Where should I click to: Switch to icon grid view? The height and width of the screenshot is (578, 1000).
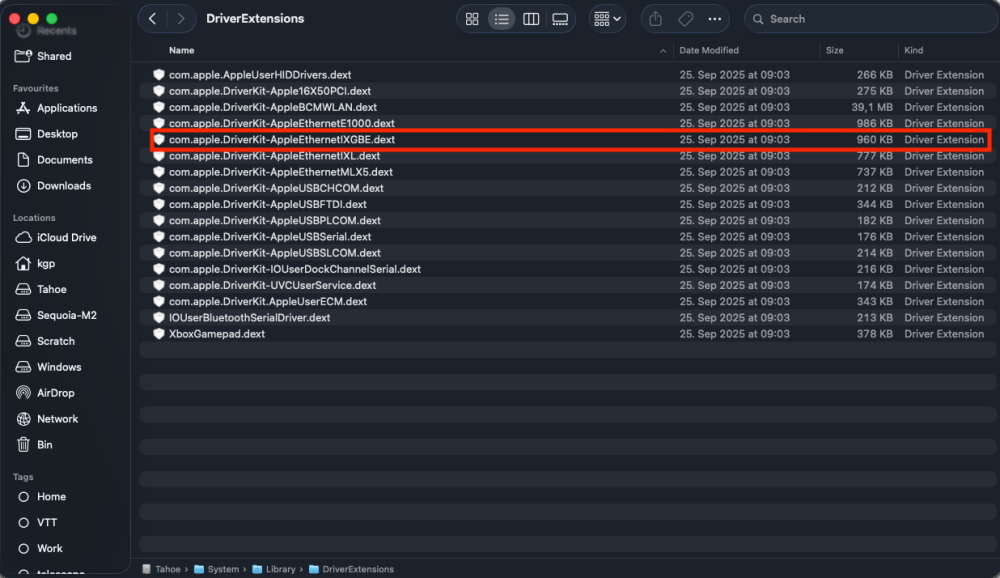[x=472, y=19]
